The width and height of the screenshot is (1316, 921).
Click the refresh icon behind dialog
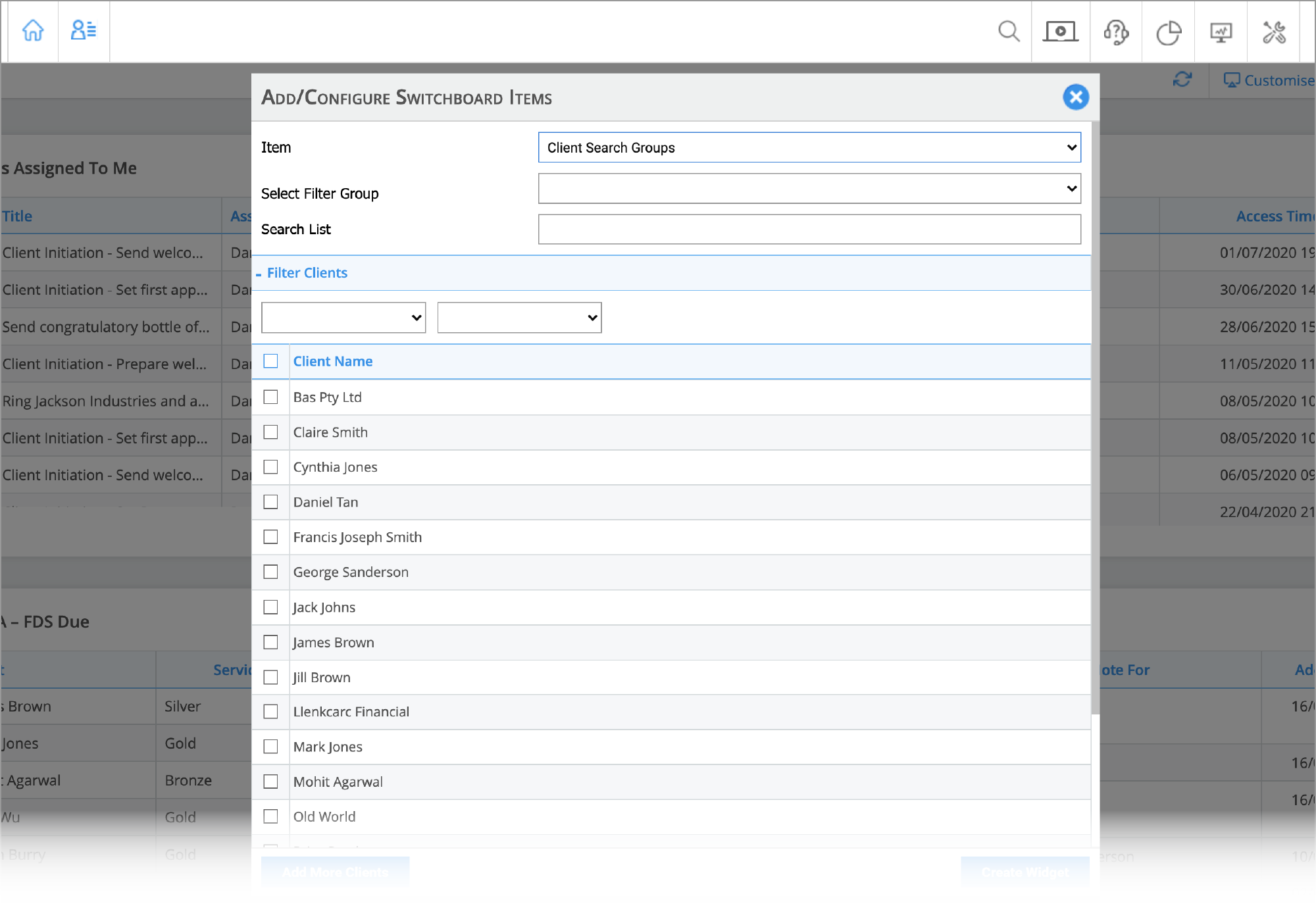point(1182,80)
